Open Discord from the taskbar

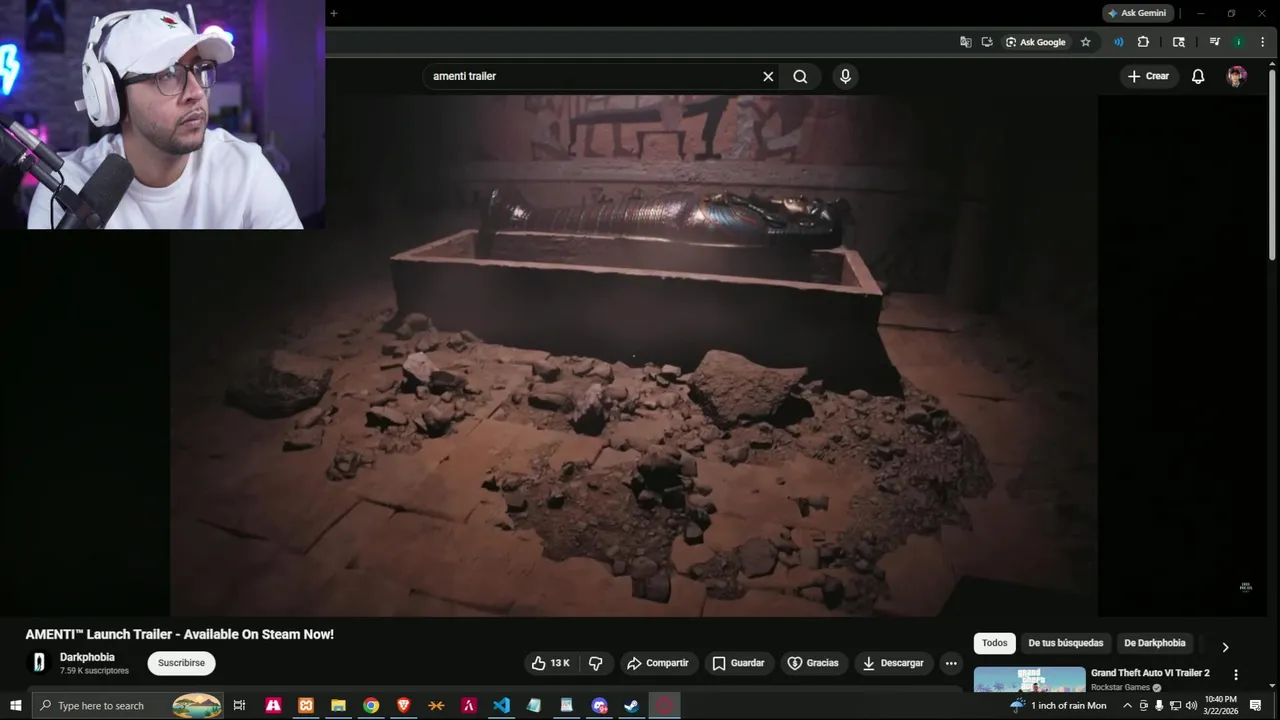coord(599,705)
